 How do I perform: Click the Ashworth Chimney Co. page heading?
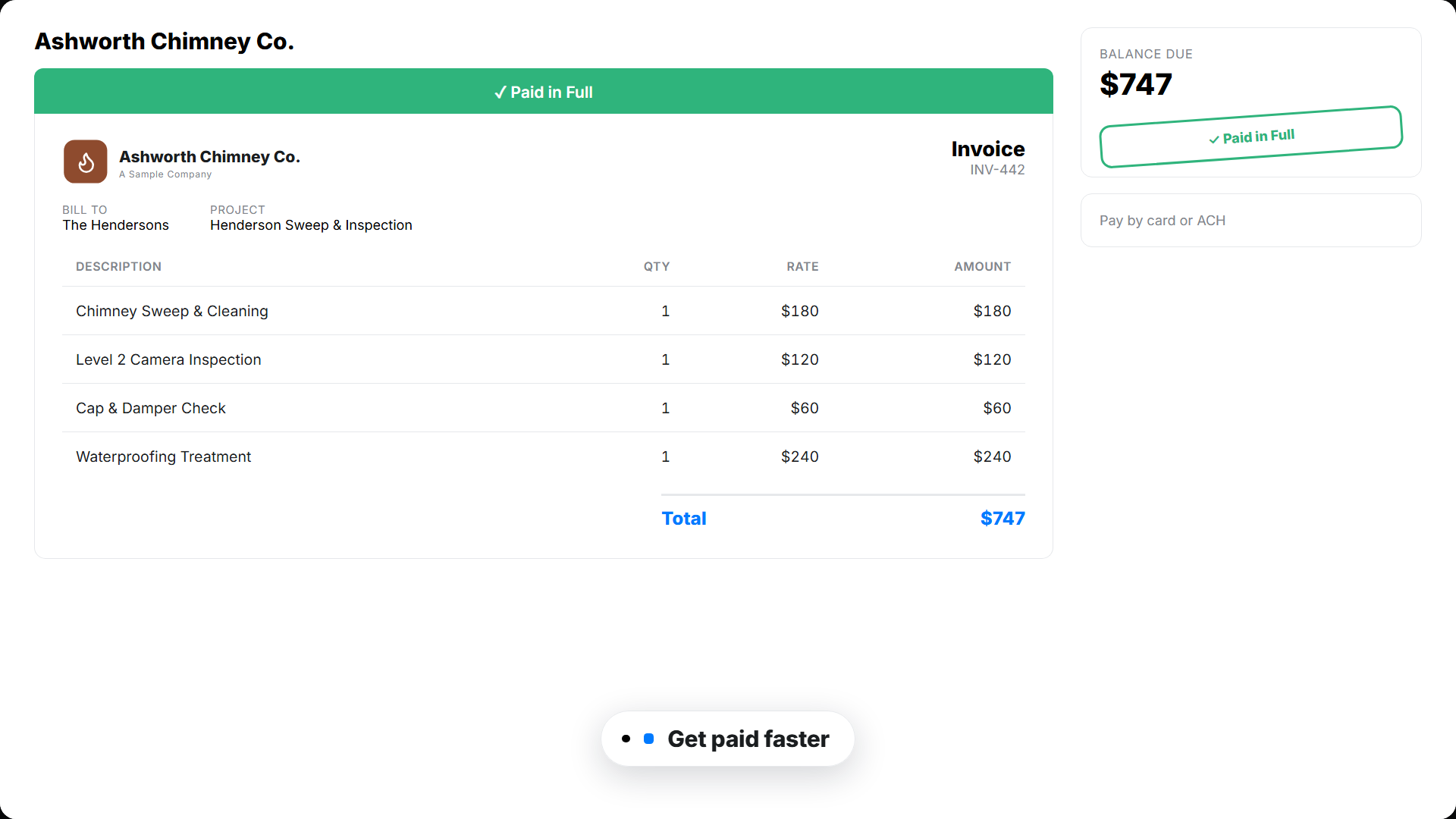pos(165,41)
